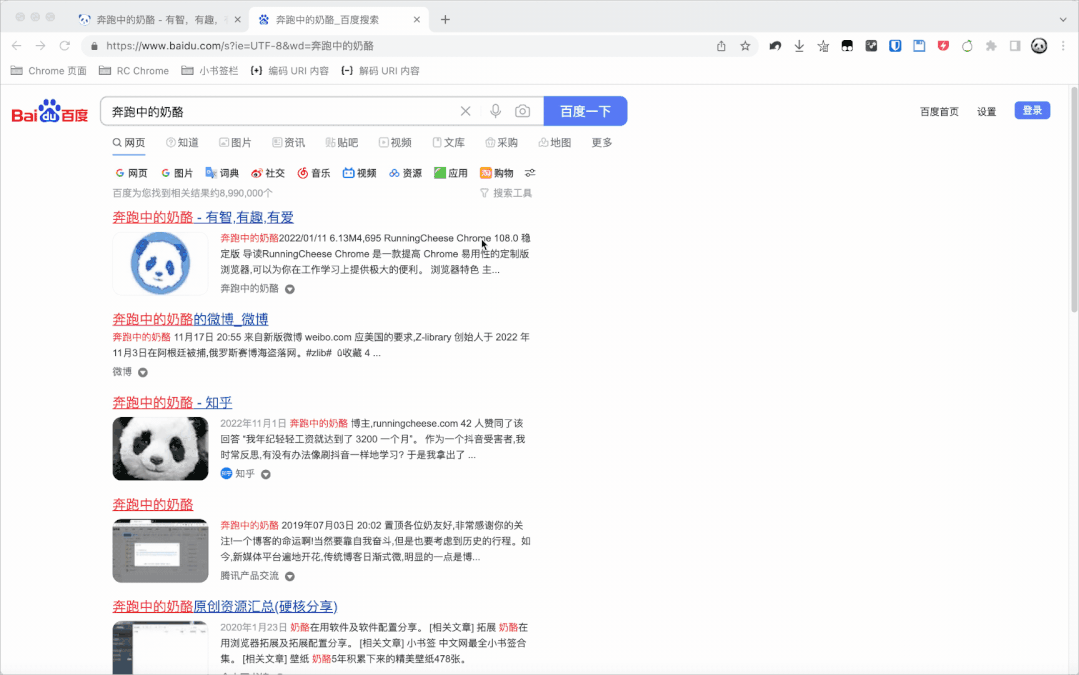Expand arrow beside 知乎 source
The height and width of the screenshot is (675, 1079).
point(266,474)
